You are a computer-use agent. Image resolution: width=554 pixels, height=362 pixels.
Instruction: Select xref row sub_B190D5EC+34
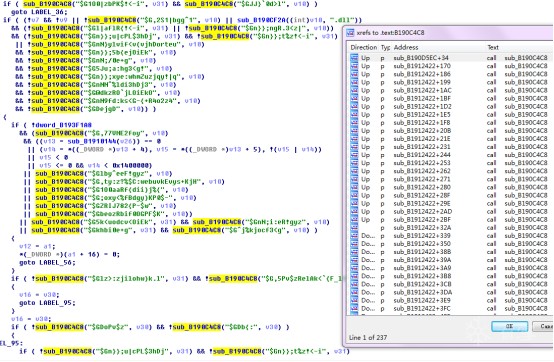click(x=452, y=58)
